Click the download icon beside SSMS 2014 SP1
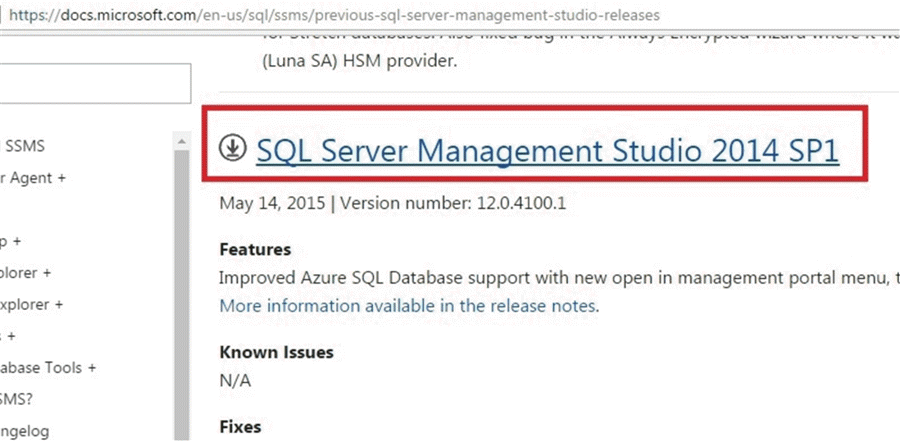The width and height of the screenshot is (900, 441). tap(232, 149)
